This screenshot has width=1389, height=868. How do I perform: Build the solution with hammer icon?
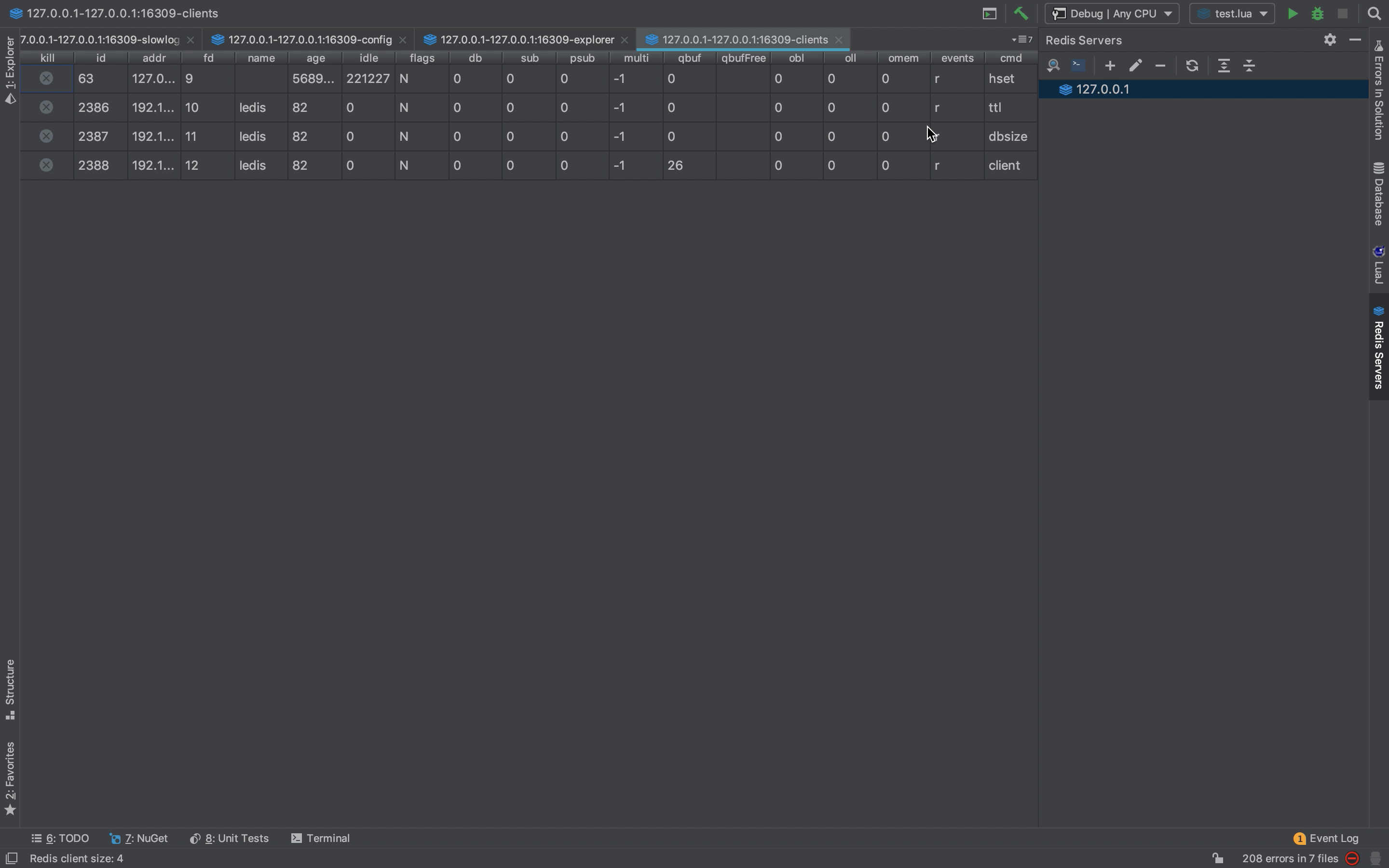1021,13
